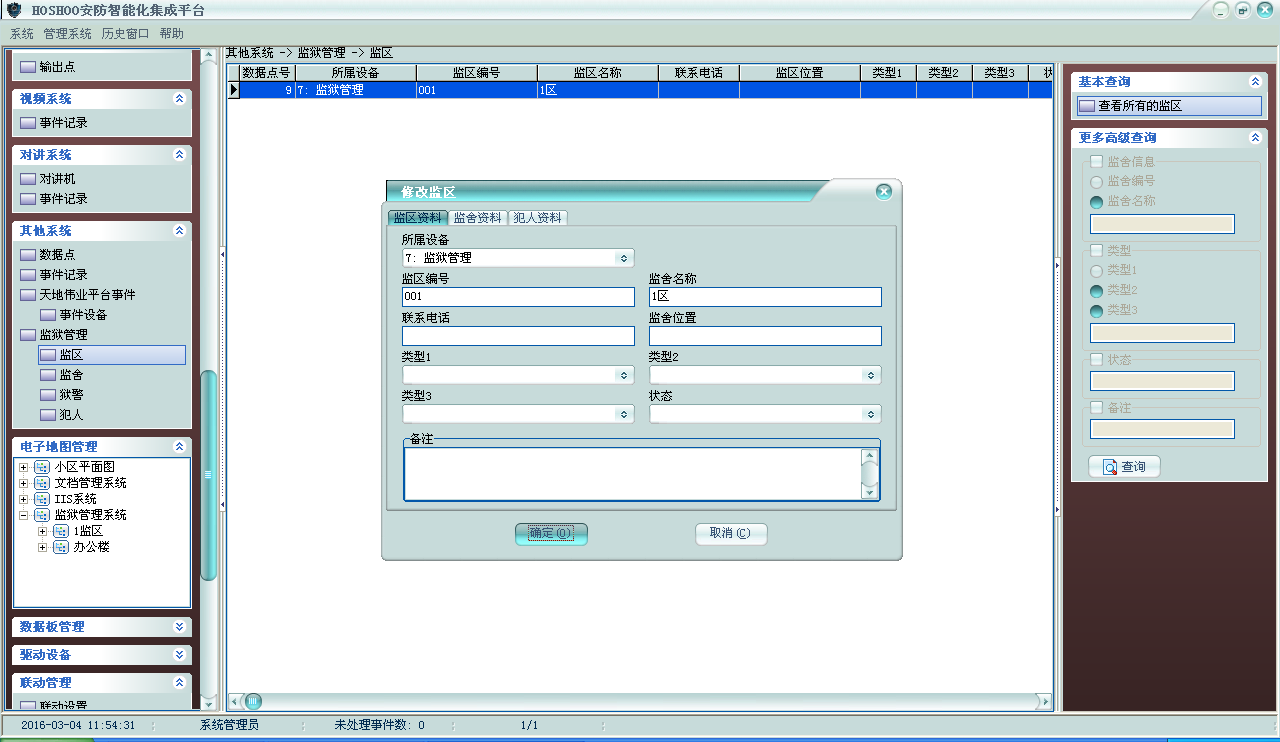Open the 对讲机 item in sidebar
Image resolution: width=1280 pixels, height=742 pixels.
click(x=57, y=179)
